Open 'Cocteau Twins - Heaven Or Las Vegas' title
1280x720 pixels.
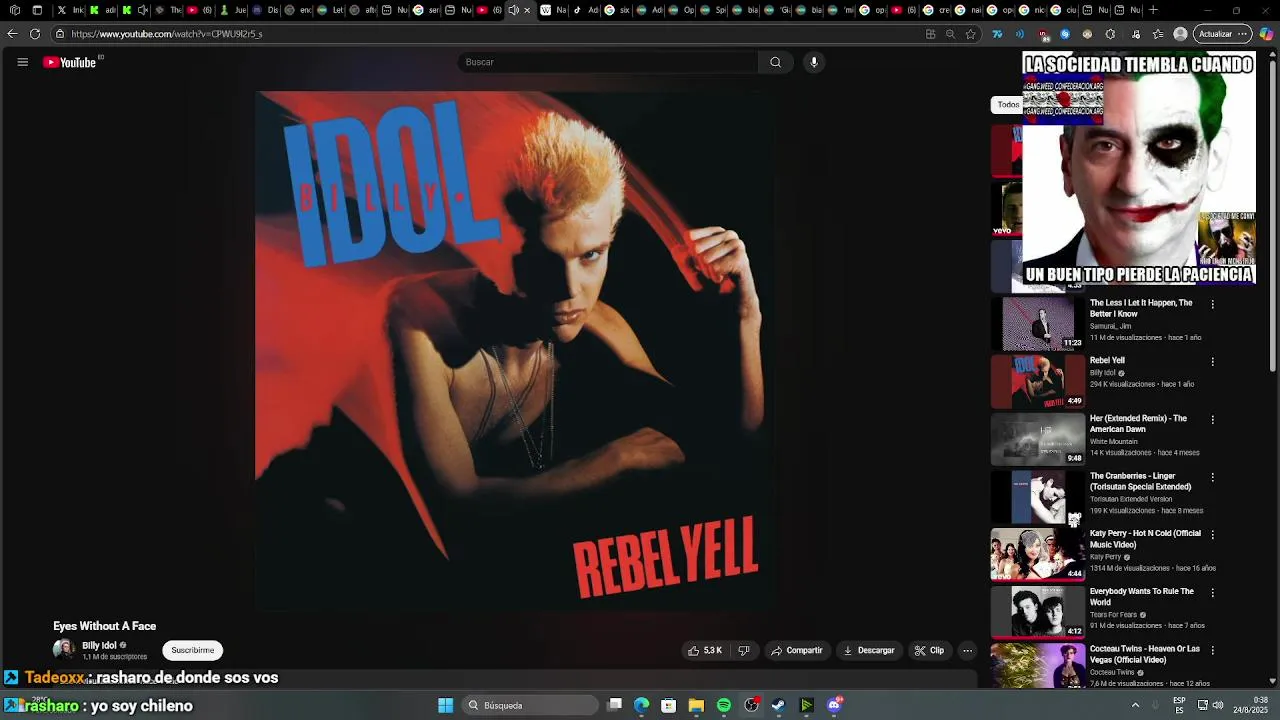(x=1144, y=654)
